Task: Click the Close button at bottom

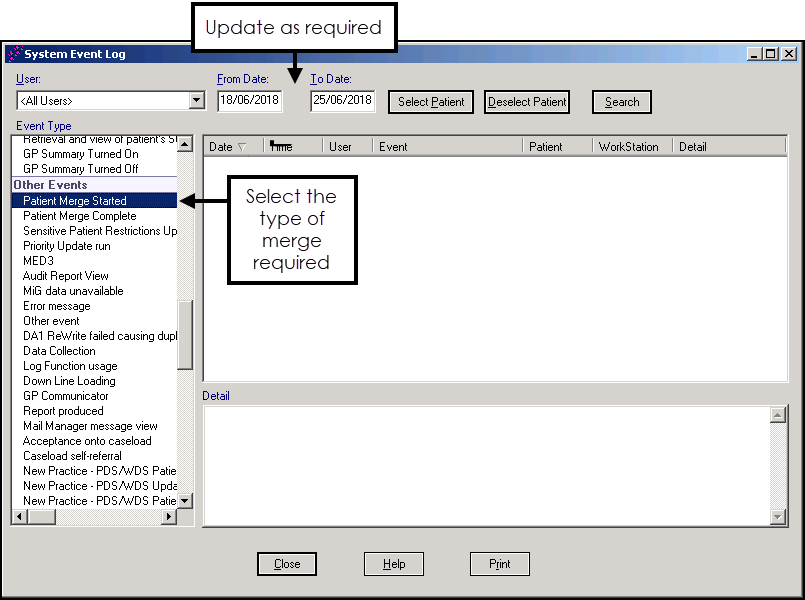Action: click(287, 564)
